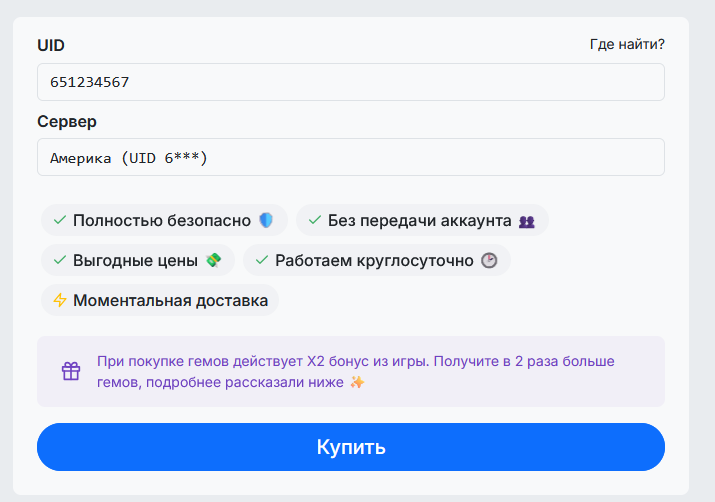The height and width of the screenshot is (502, 715).
Task: Select the 'Моментальная доставка' text
Action: pyautogui.click(x=171, y=300)
